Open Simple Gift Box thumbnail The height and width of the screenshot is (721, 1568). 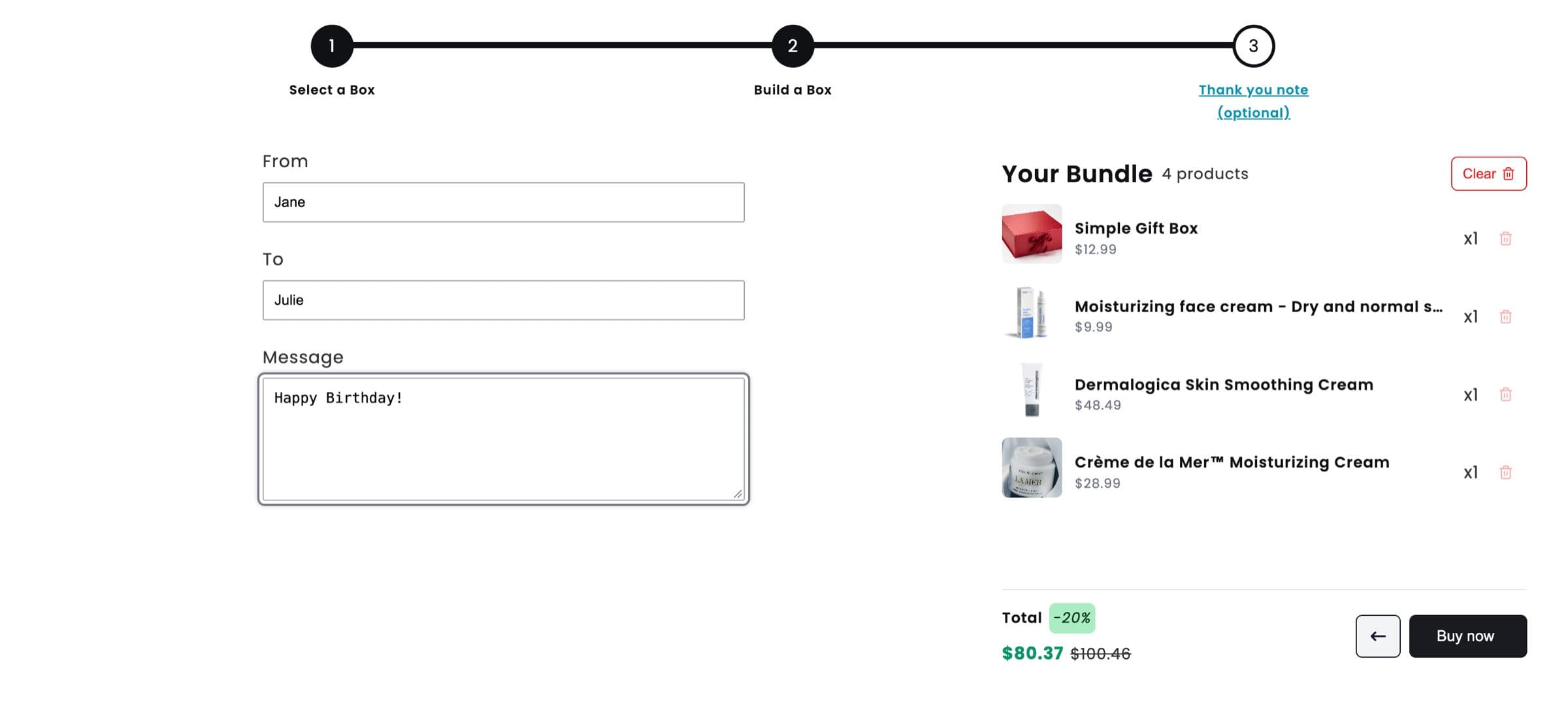click(x=1032, y=234)
